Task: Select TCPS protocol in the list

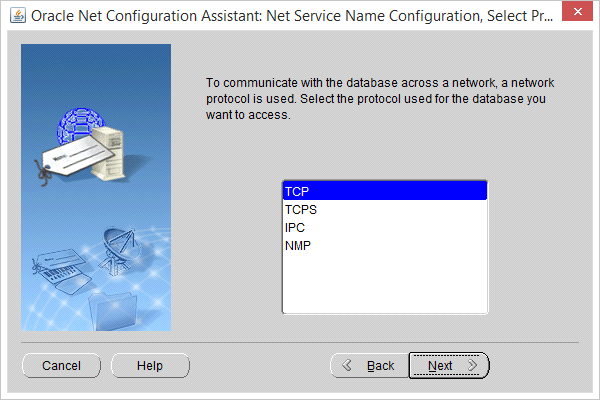Action: tap(385, 209)
